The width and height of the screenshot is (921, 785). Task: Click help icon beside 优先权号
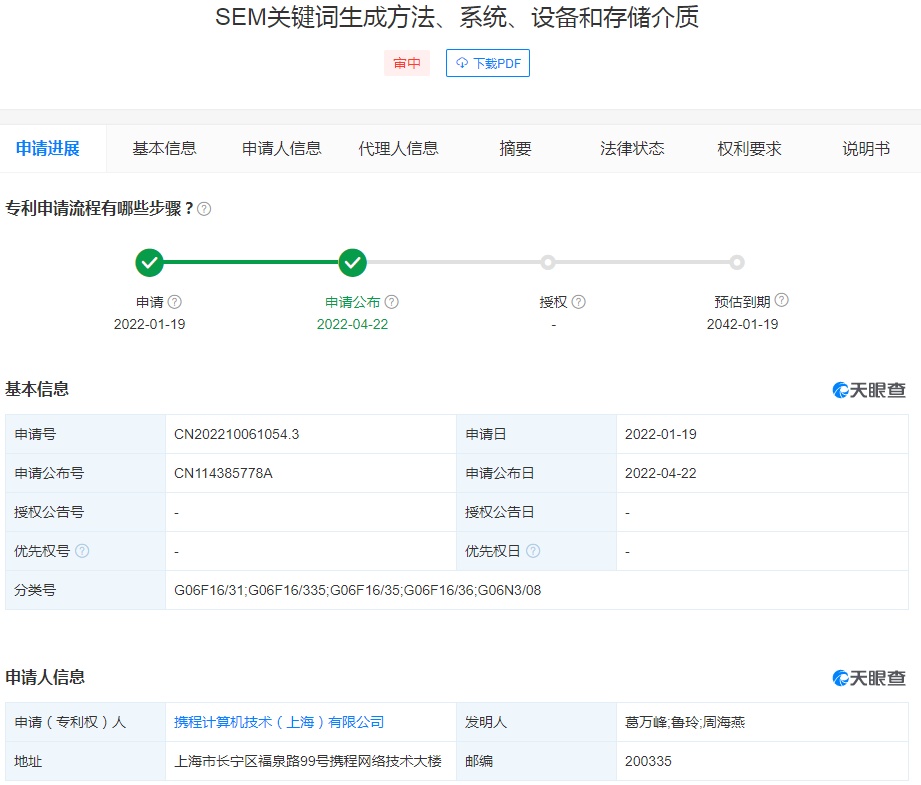(82, 551)
